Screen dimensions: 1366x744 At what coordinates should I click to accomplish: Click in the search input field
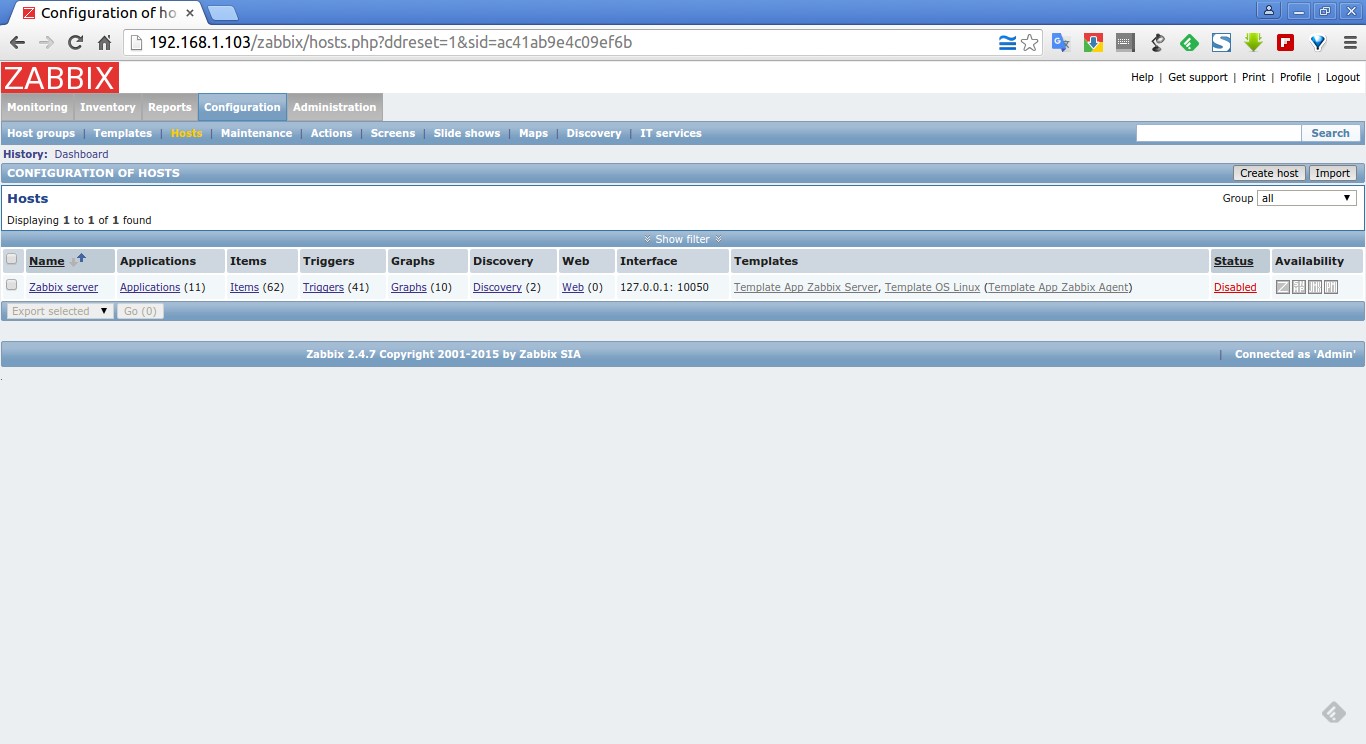pos(1219,133)
